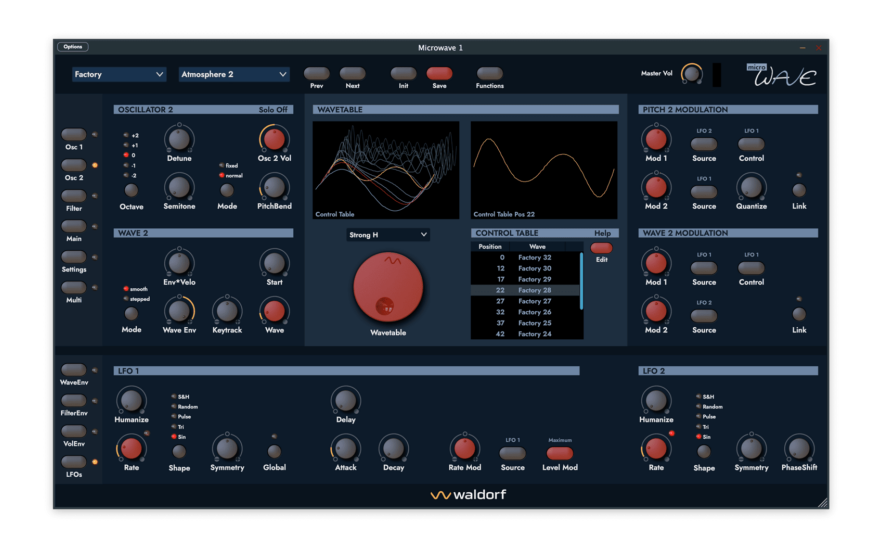881x541 pixels.
Task: Toggle the Pitch 2 Modulation Link switch
Action: (x=799, y=190)
